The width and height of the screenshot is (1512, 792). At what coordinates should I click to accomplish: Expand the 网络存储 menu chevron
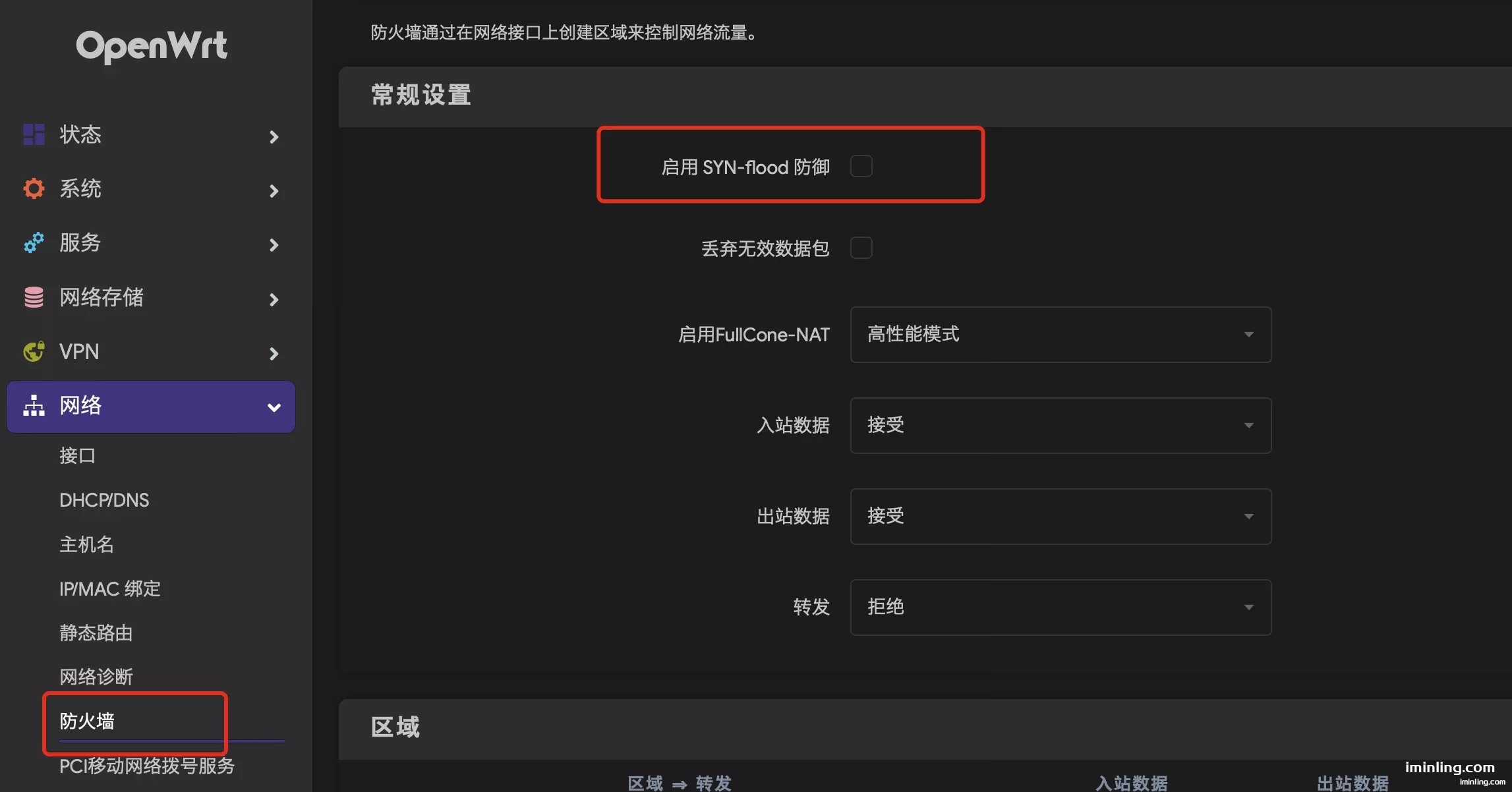click(x=274, y=300)
